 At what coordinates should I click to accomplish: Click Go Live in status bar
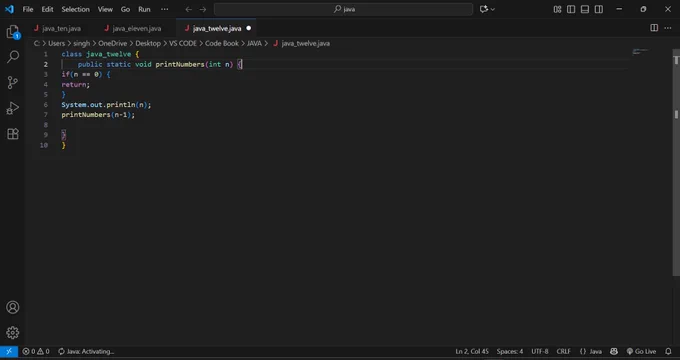[641, 351]
